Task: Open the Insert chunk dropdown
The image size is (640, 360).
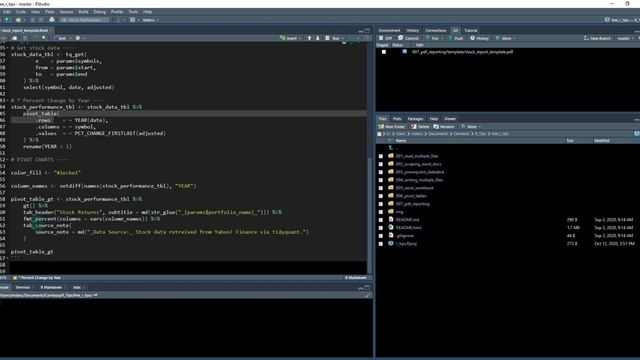Action: [x=291, y=38]
